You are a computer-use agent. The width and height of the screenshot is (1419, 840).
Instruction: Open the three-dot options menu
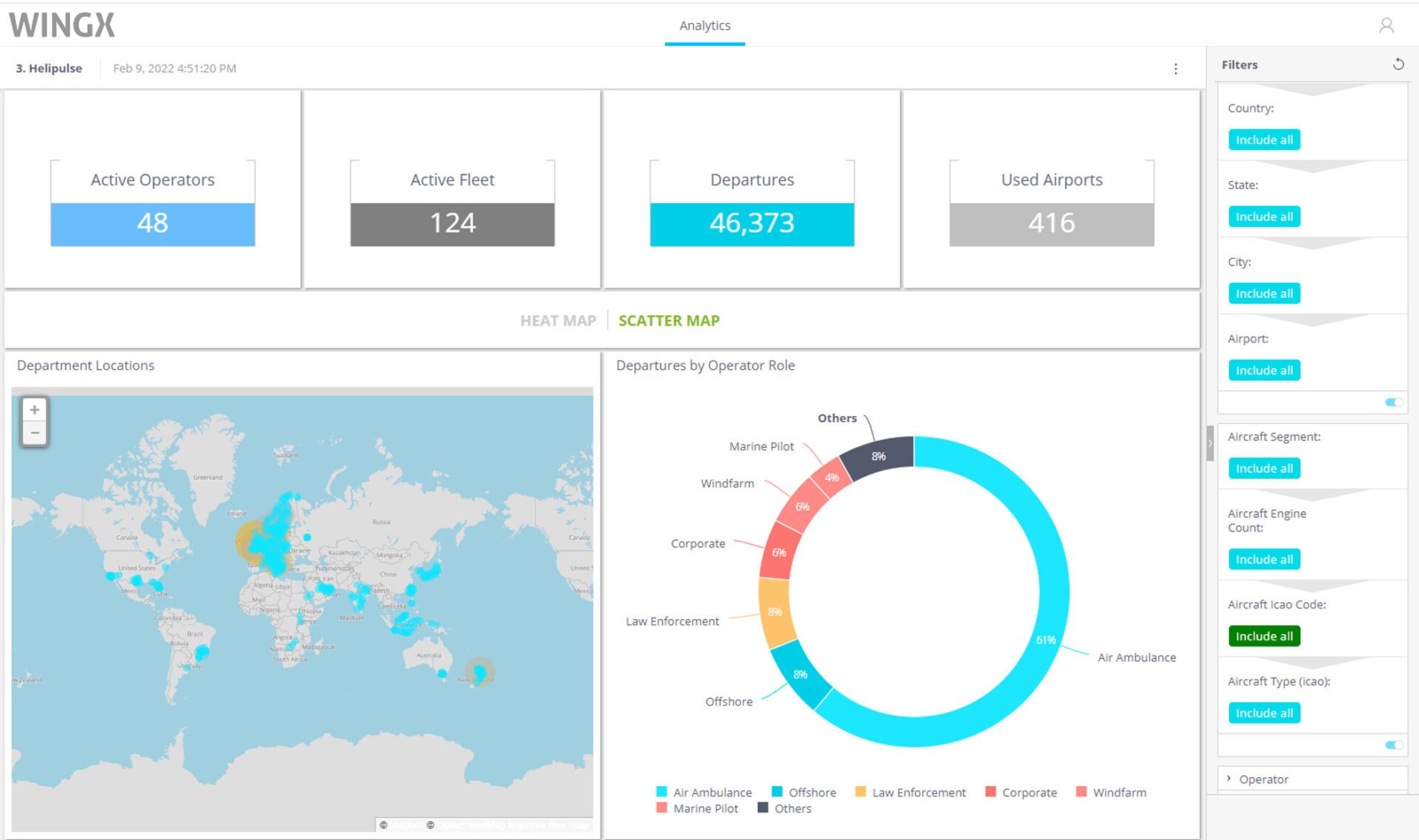(x=1175, y=69)
